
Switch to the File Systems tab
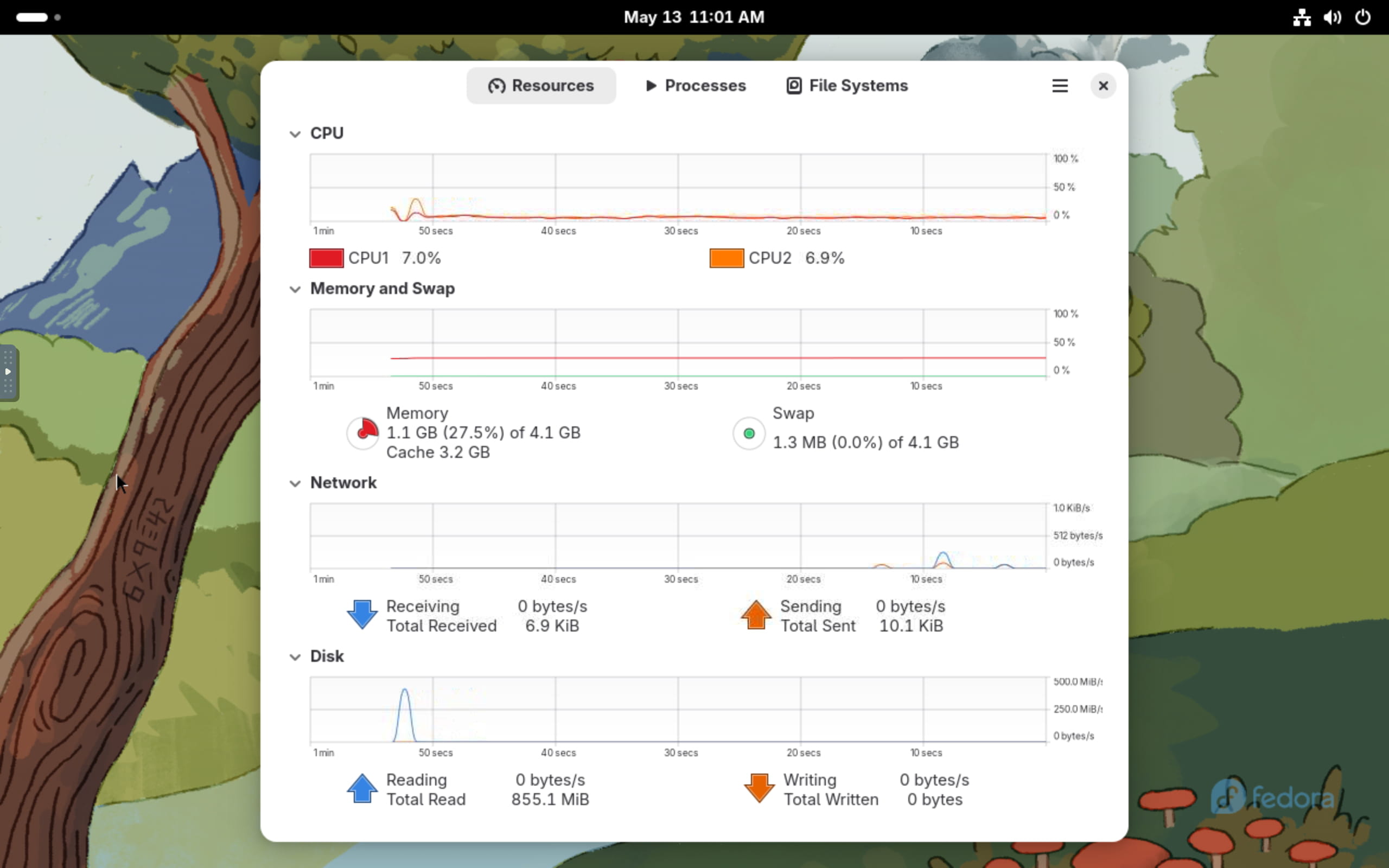pyautogui.click(x=846, y=86)
